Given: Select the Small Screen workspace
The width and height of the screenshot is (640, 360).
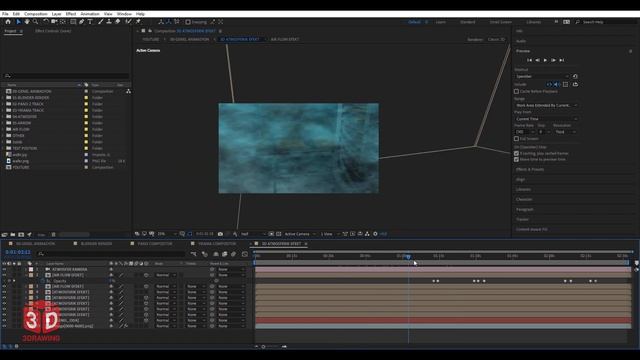Looking at the screenshot, I should 500,22.
